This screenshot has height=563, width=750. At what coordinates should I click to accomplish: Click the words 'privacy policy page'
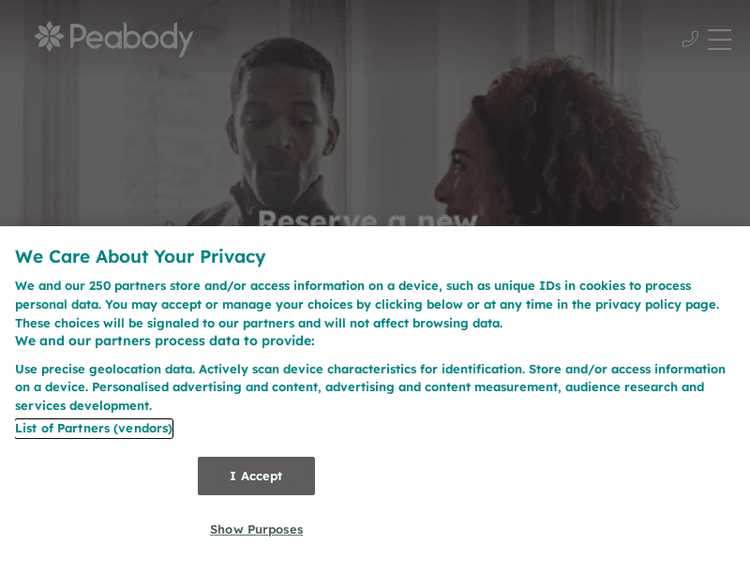656,304
